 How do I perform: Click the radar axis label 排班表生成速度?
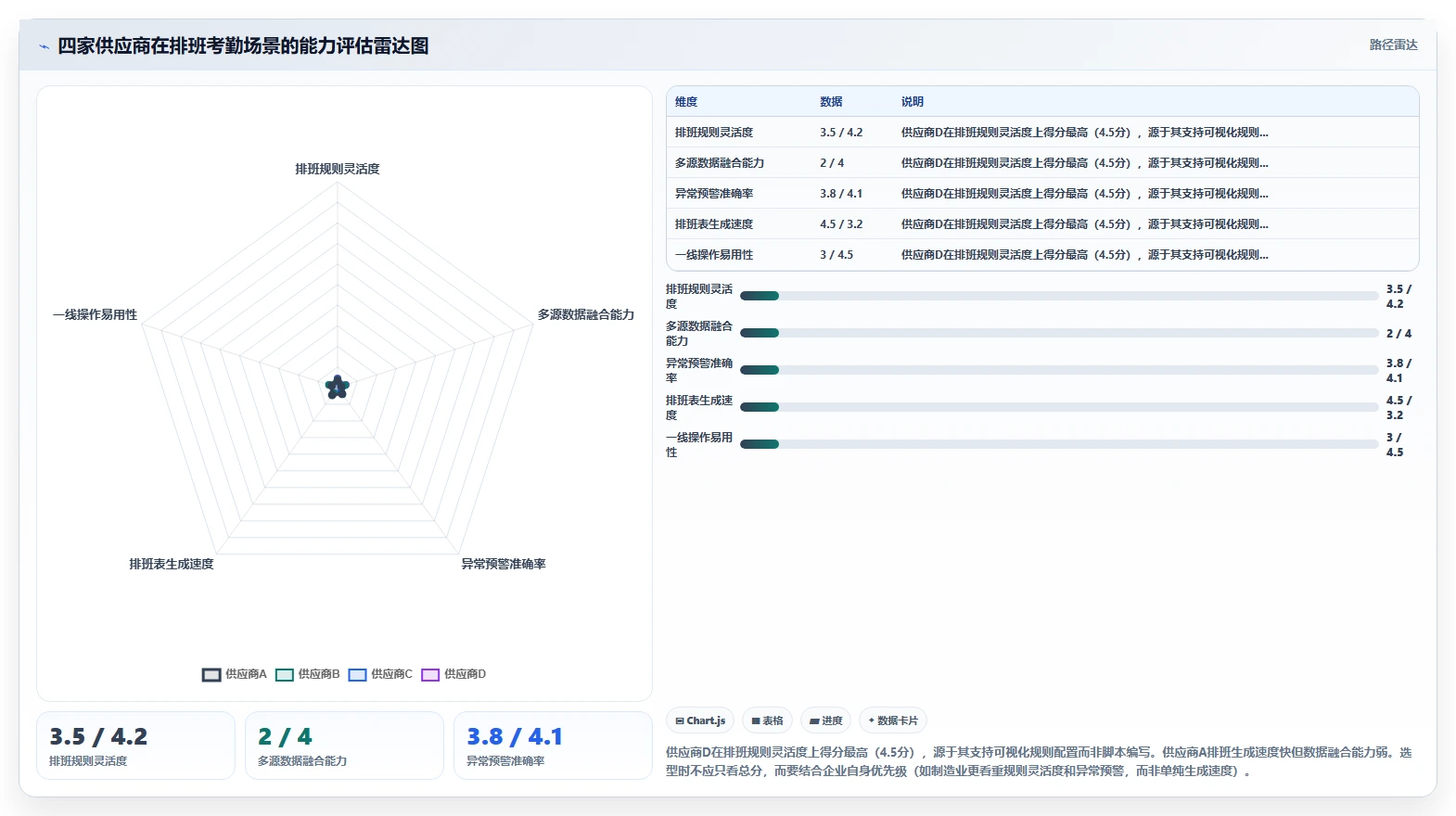coord(172,564)
